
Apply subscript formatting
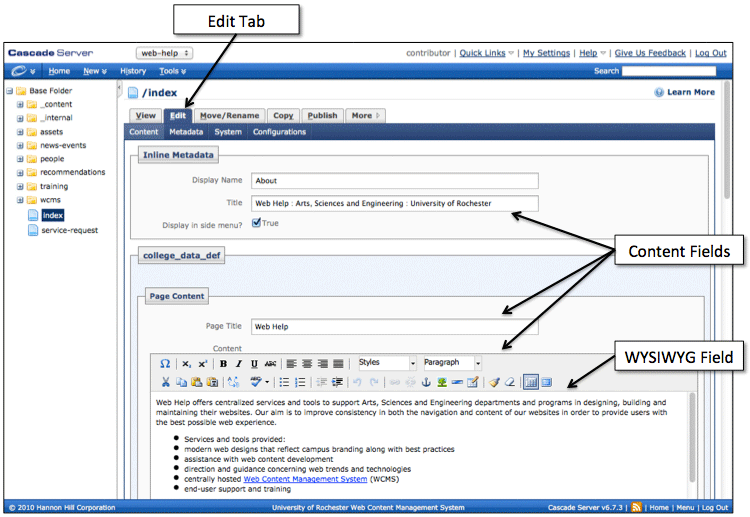(x=187, y=364)
